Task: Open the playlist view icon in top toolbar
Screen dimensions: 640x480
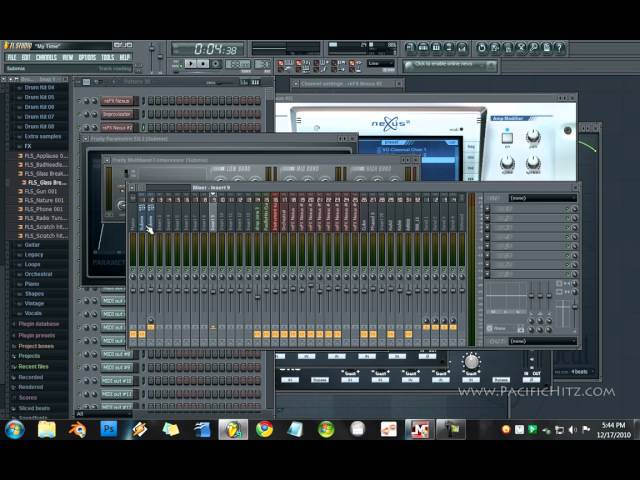Action: (x=410, y=48)
